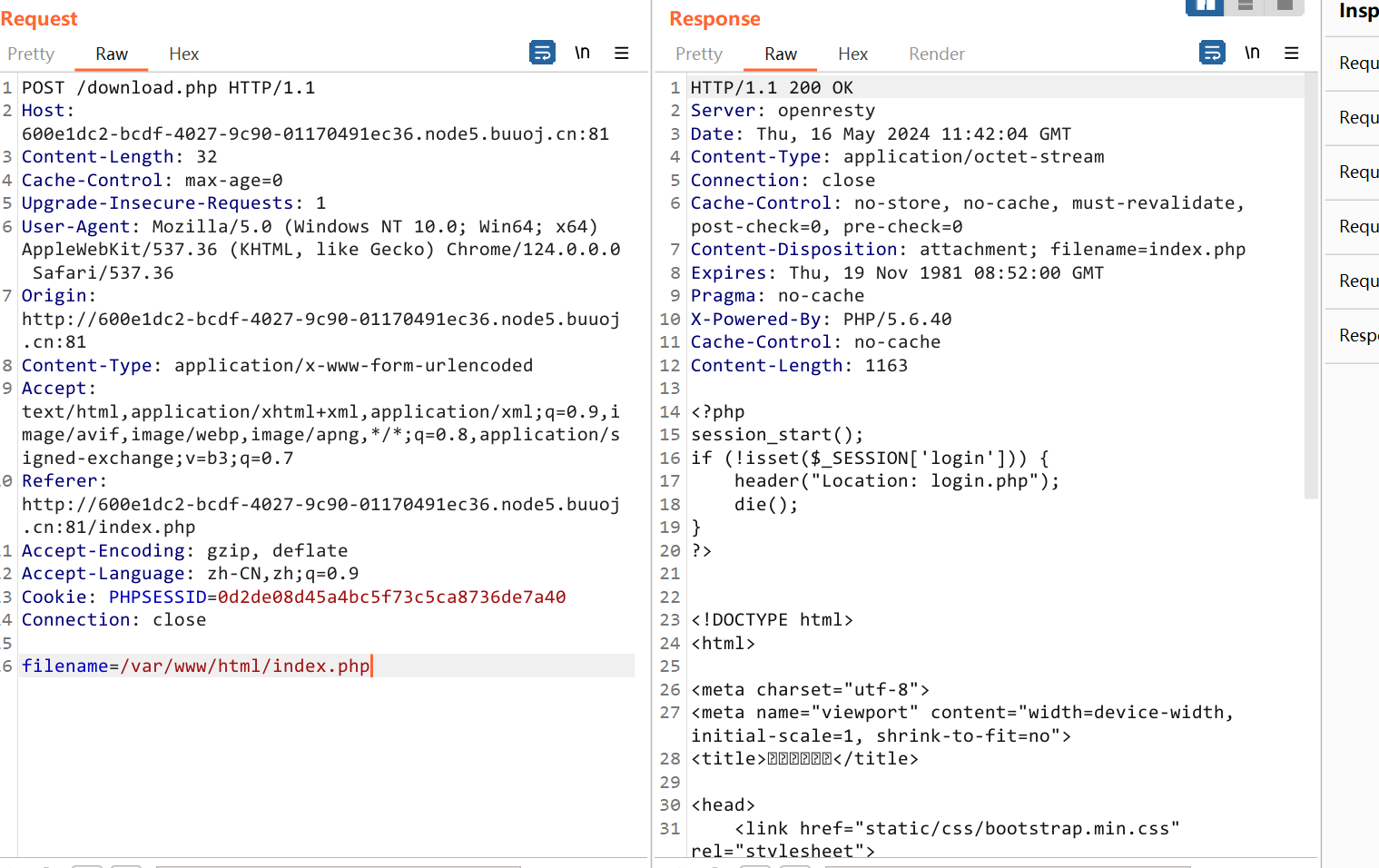The width and height of the screenshot is (1379, 868).
Task: Click the 'Upgrade-Insecure-Requests: 1' line
Action: click(x=174, y=203)
